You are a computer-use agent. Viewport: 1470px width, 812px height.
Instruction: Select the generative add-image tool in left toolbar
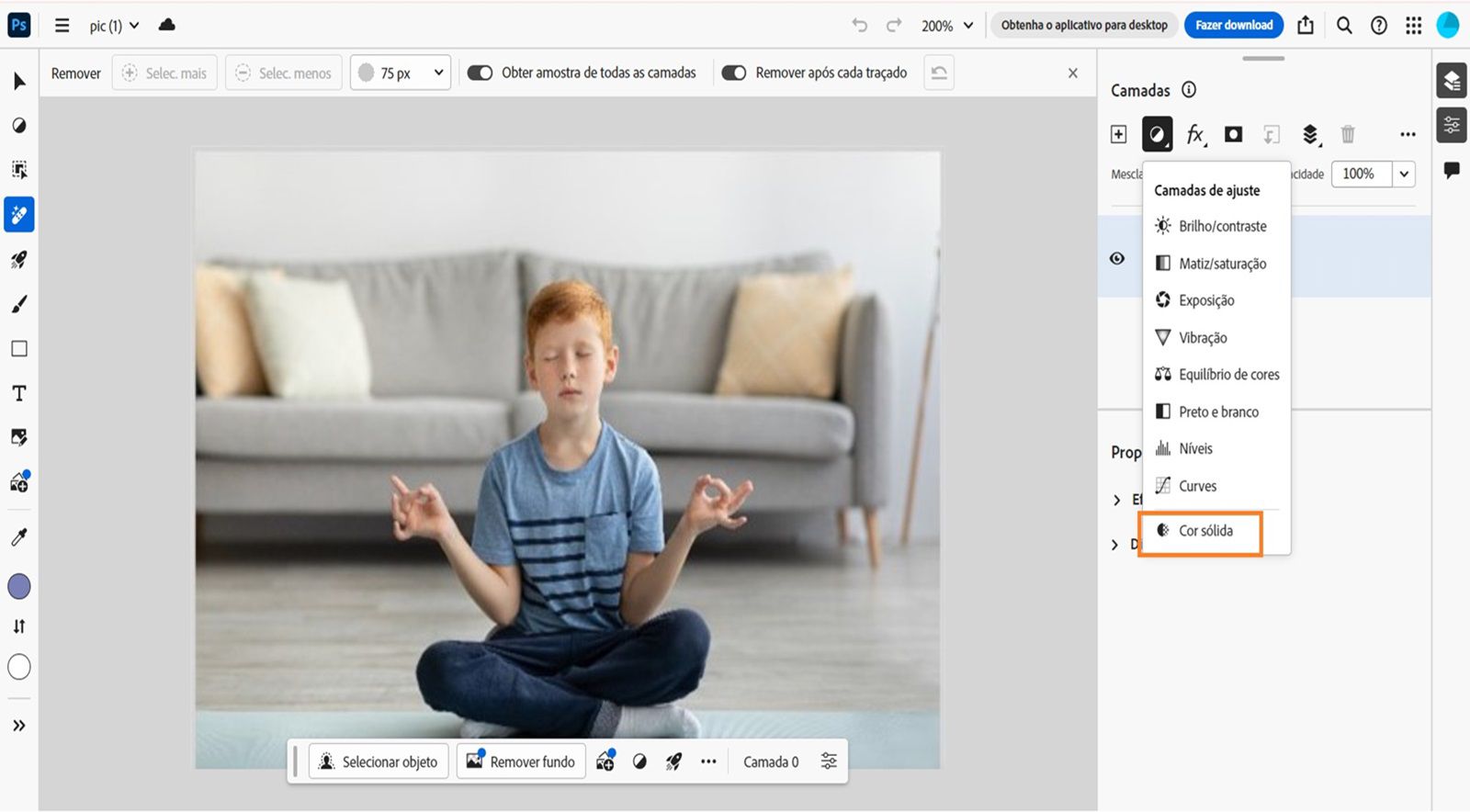pyautogui.click(x=19, y=481)
